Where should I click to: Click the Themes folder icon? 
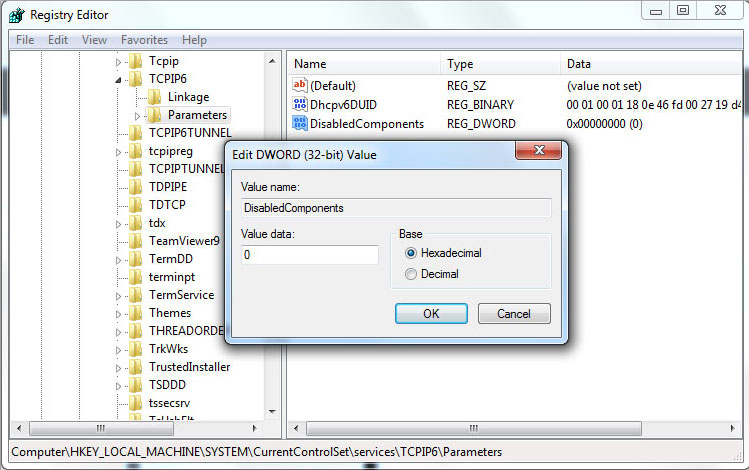pos(136,313)
